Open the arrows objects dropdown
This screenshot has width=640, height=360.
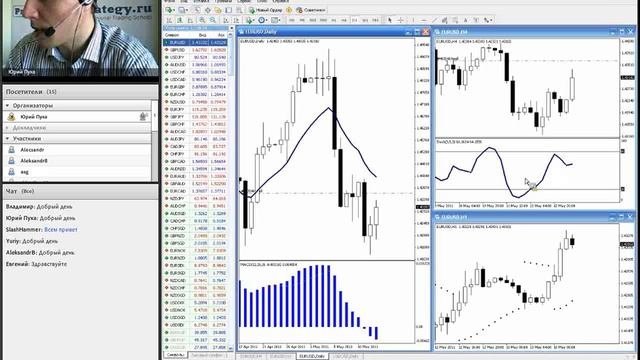(x=488, y=20)
